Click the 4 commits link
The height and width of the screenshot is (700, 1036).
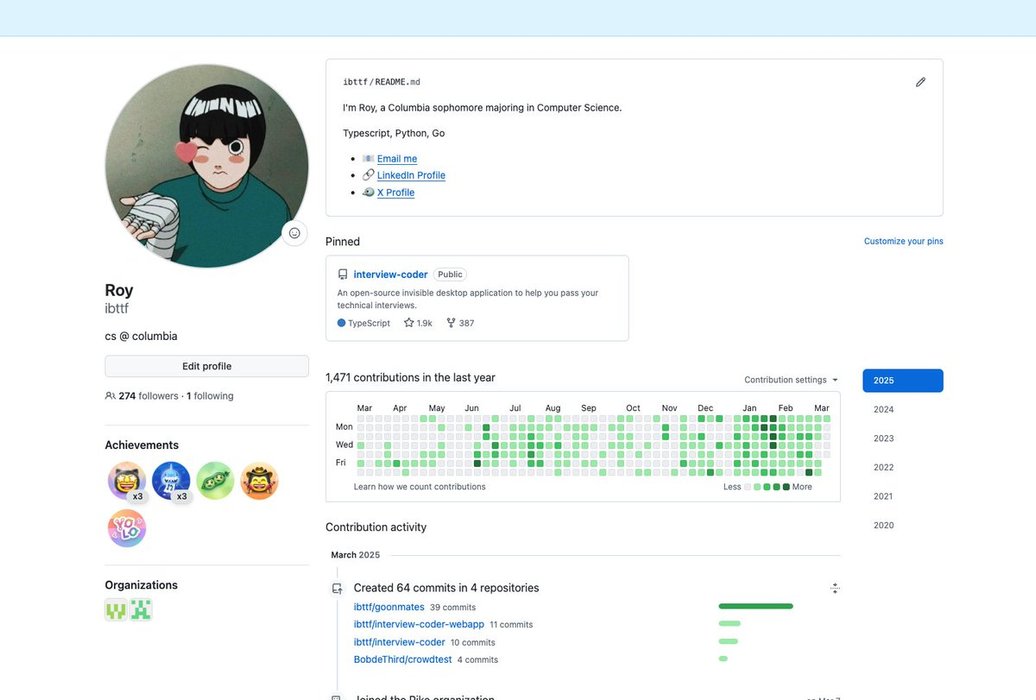pyautogui.click(x=478, y=660)
